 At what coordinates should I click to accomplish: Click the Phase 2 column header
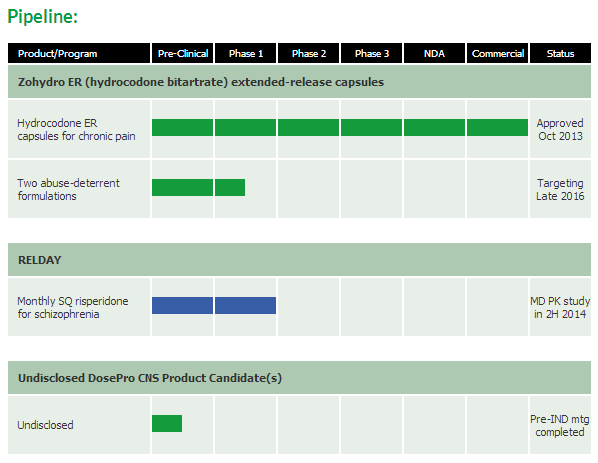tap(309, 53)
